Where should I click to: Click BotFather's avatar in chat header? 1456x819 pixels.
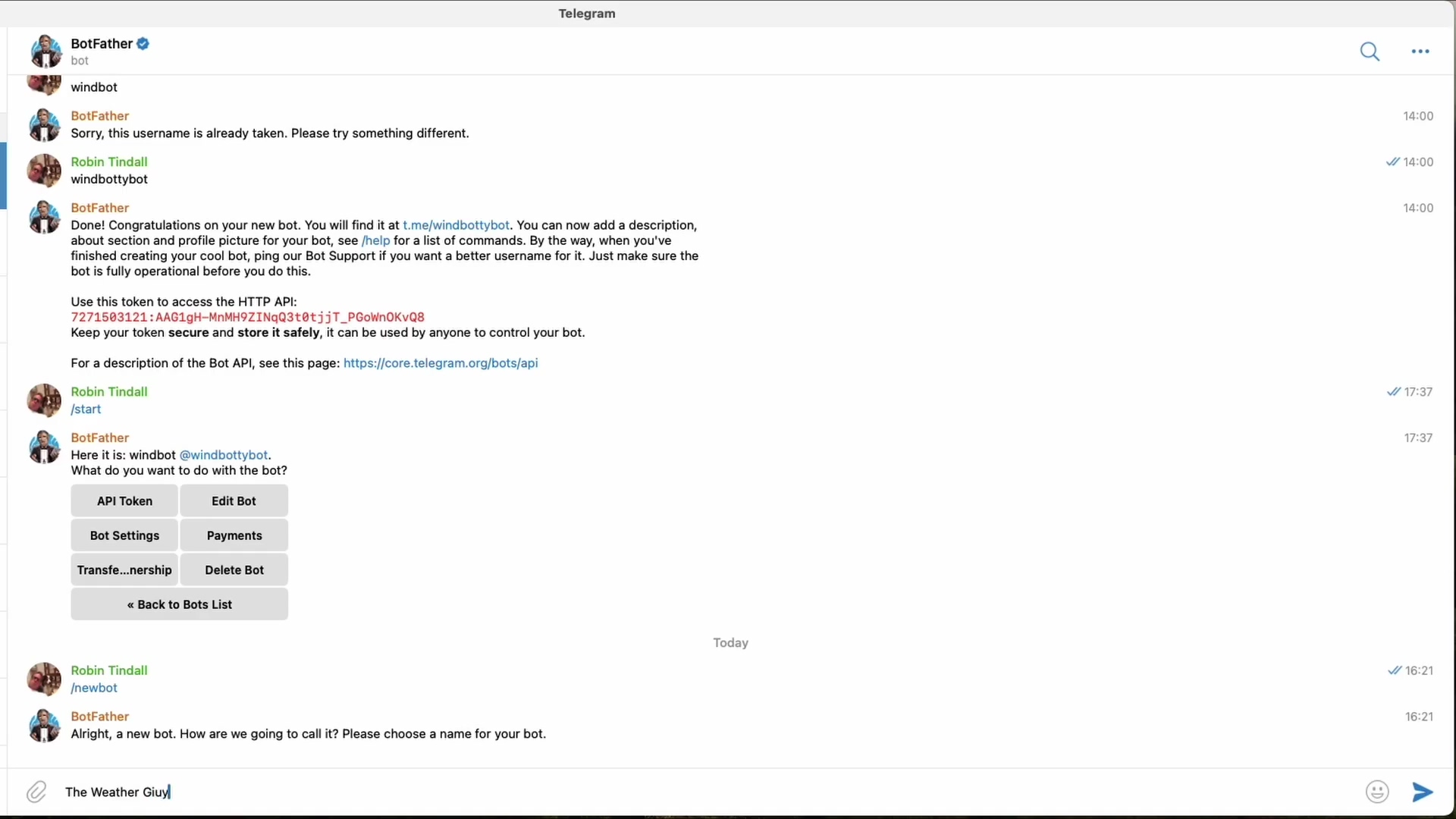(45, 52)
